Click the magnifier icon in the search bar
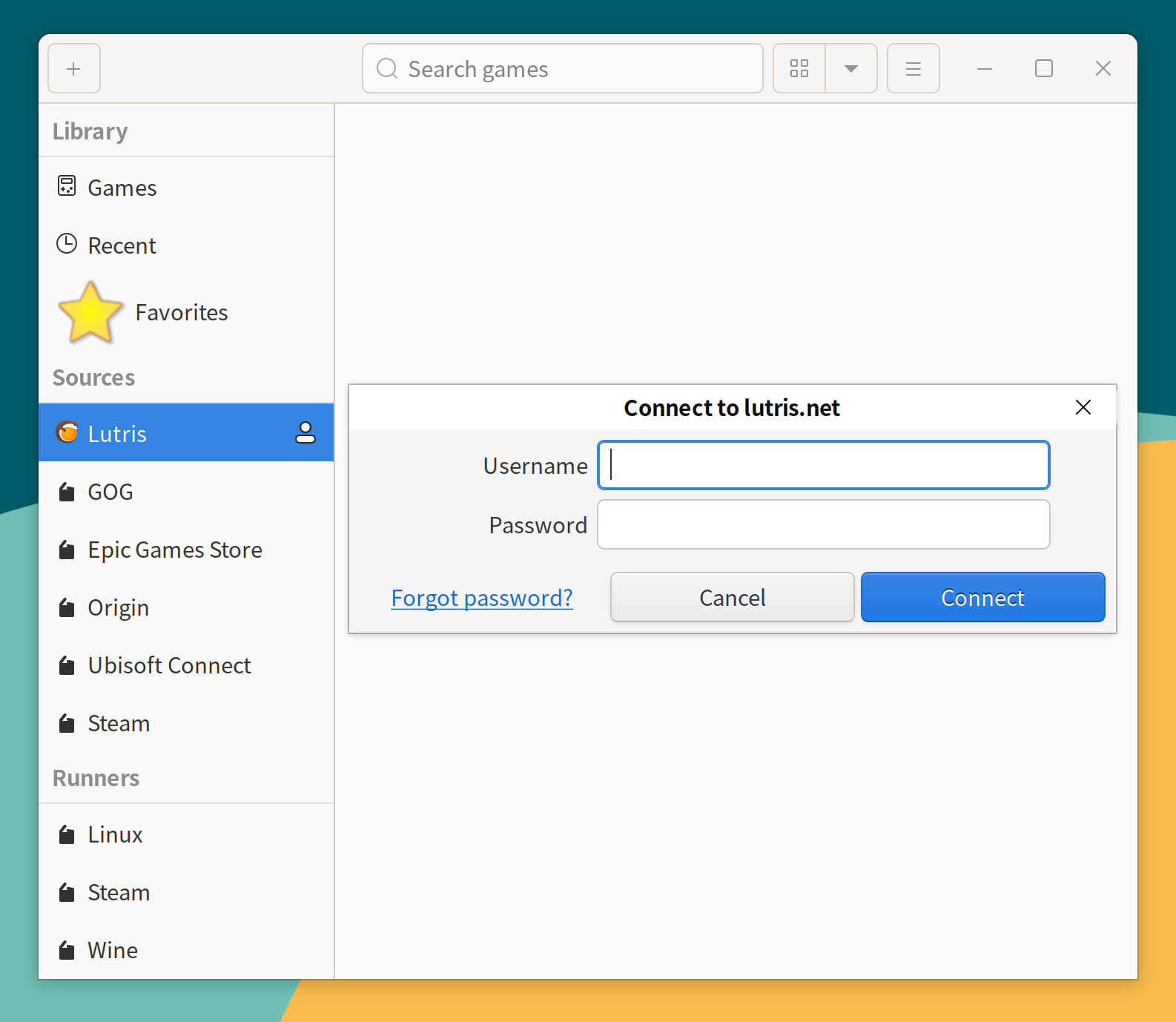 click(387, 68)
